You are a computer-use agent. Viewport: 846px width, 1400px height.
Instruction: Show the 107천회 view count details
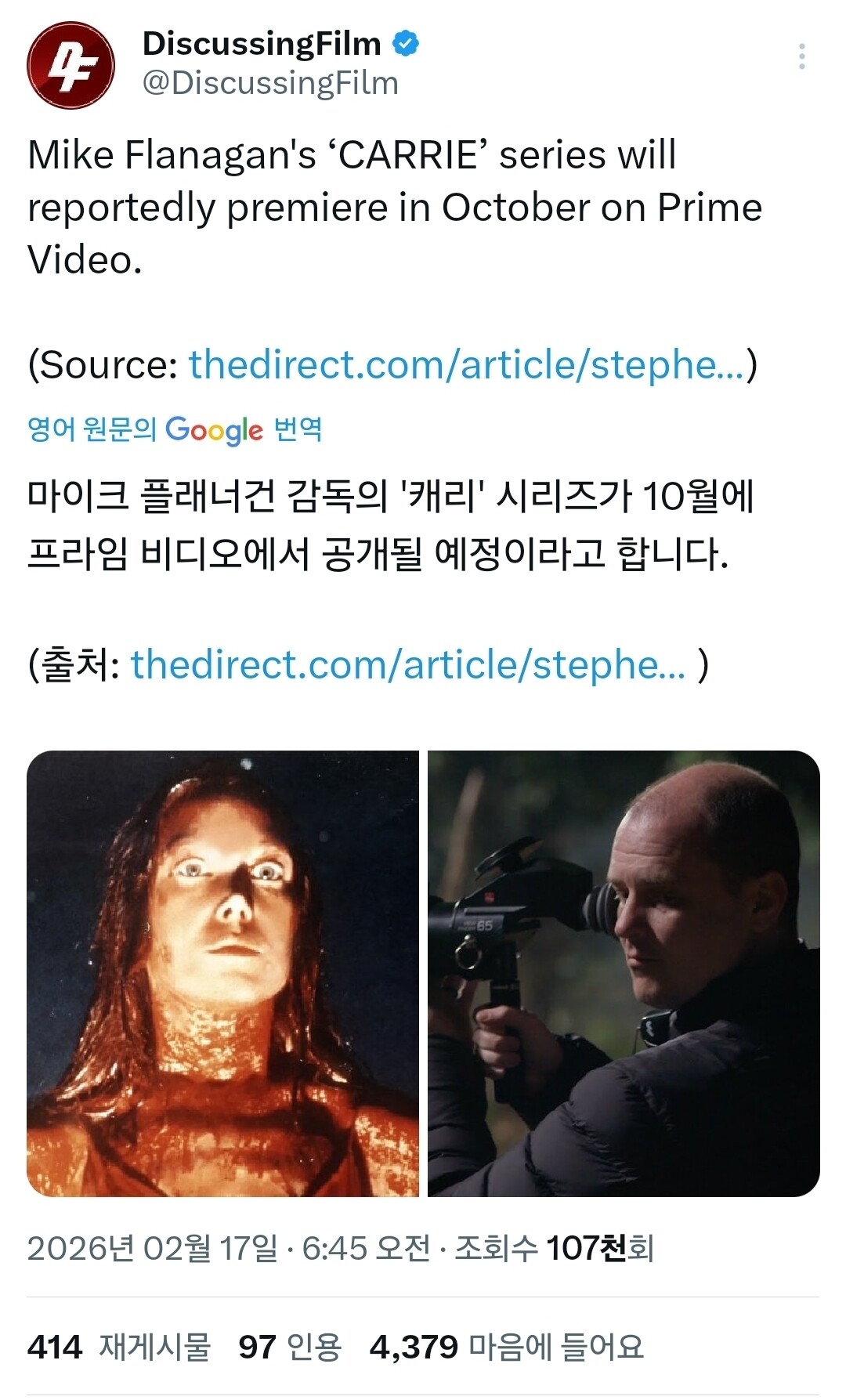[x=599, y=1248]
